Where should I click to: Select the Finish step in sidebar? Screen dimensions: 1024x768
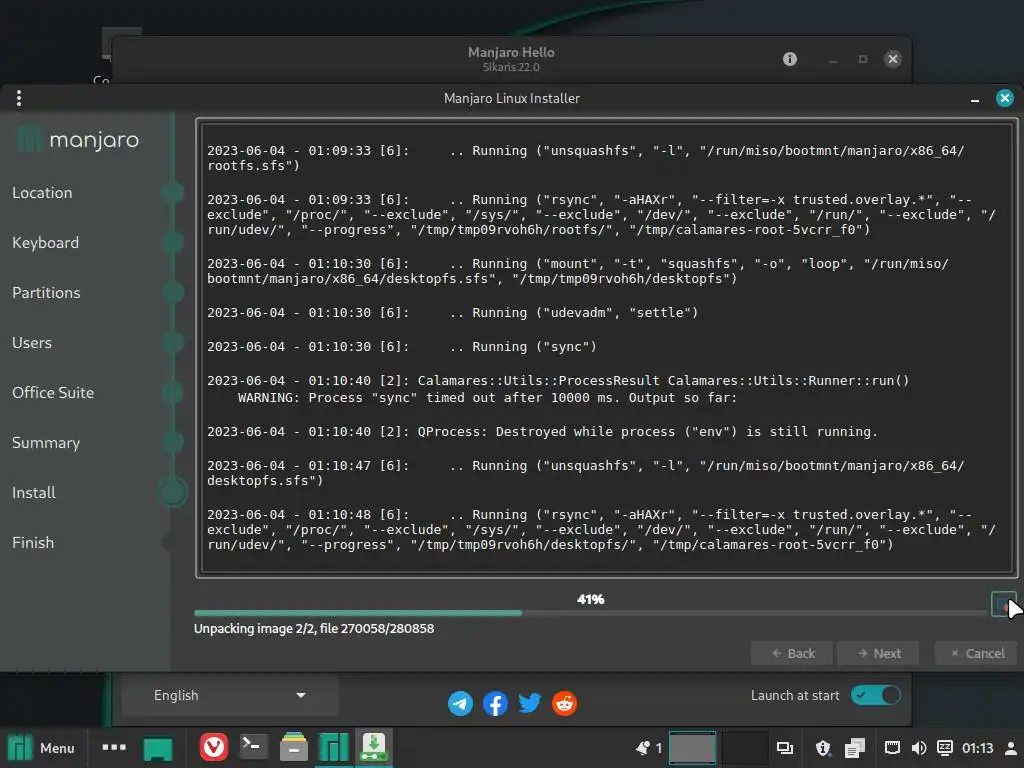(x=33, y=543)
